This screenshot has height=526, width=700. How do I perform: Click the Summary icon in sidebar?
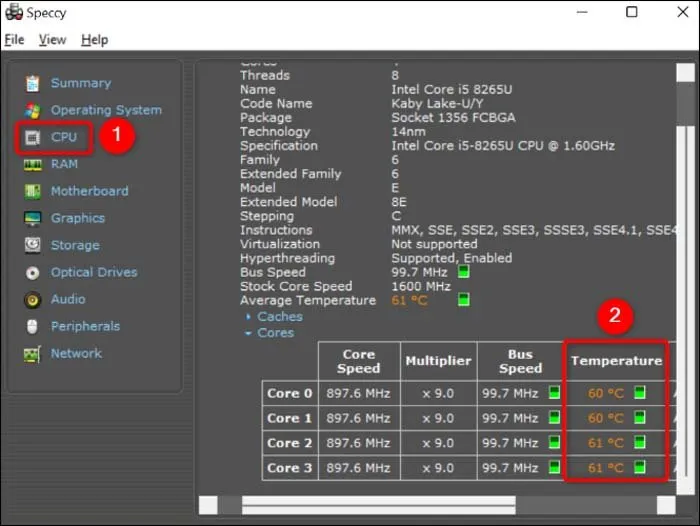click(x=33, y=83)
